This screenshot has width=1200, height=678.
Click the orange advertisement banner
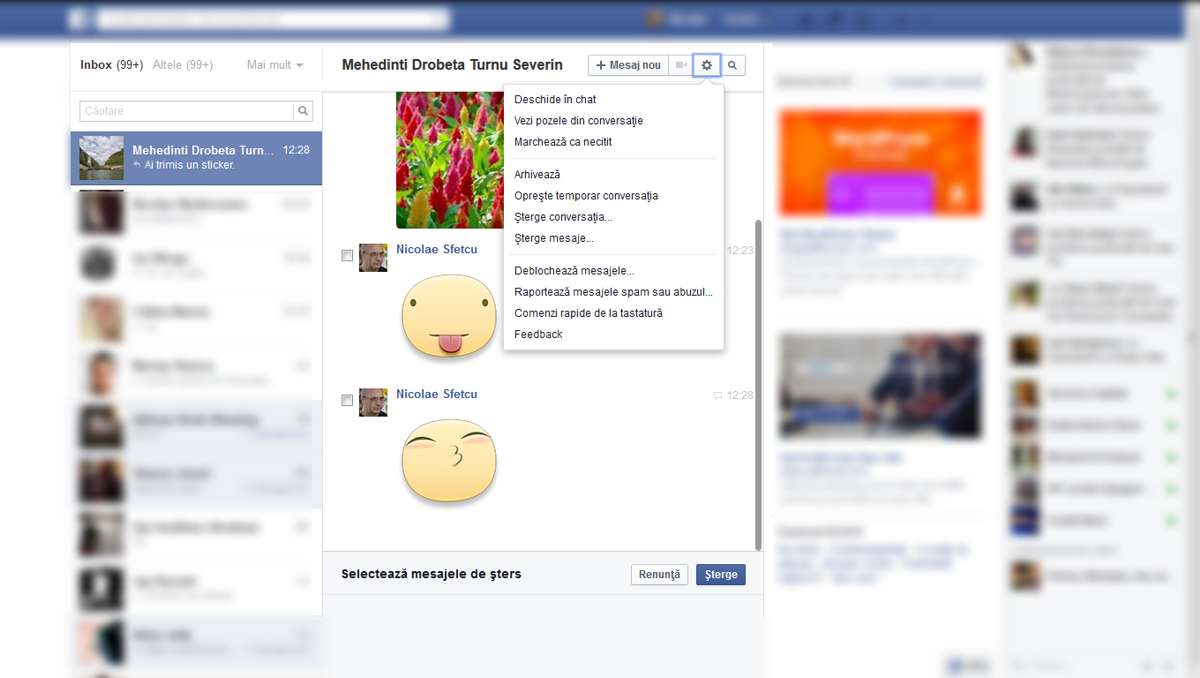879,163
